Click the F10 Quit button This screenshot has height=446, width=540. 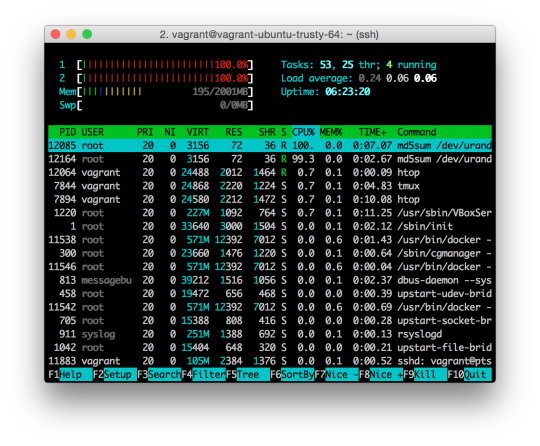[469, 374]
